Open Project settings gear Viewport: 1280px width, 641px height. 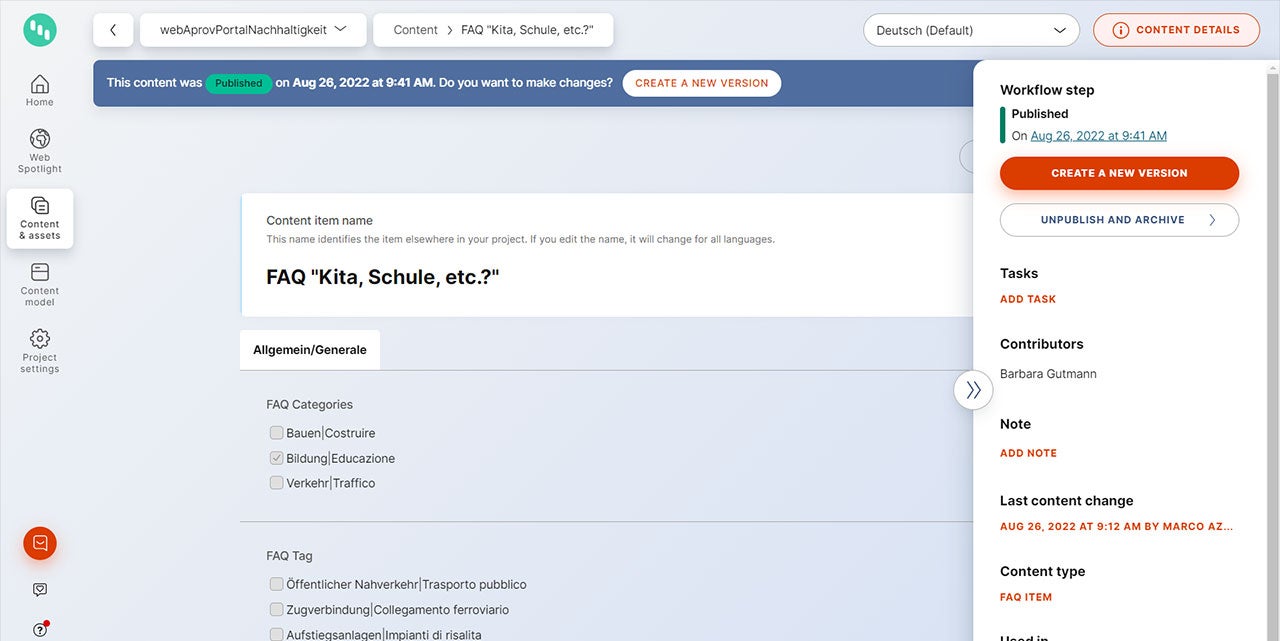40,350
